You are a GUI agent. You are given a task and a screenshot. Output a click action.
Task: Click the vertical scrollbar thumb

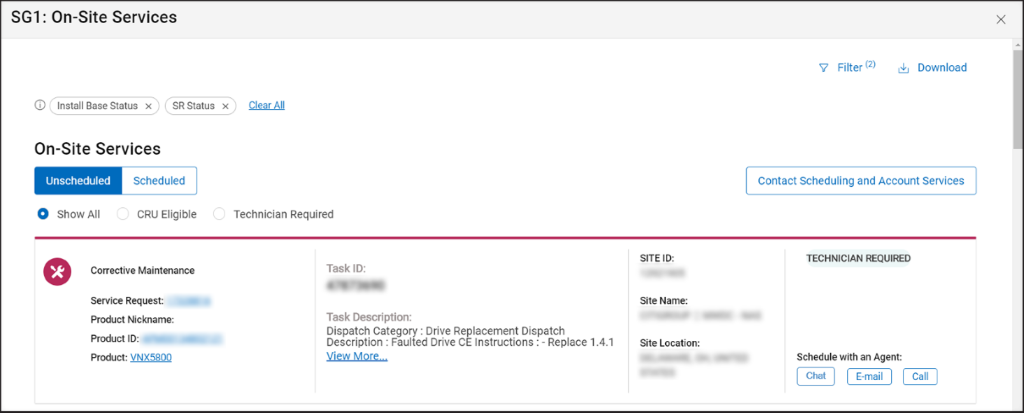[x=1016, y=100]
